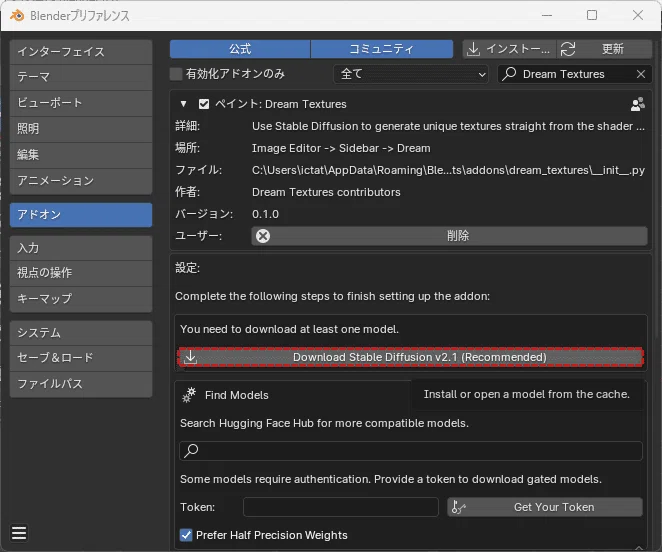This screenshot has width=662, height=552.
Task: Click the Token input field
Action: 341,507
